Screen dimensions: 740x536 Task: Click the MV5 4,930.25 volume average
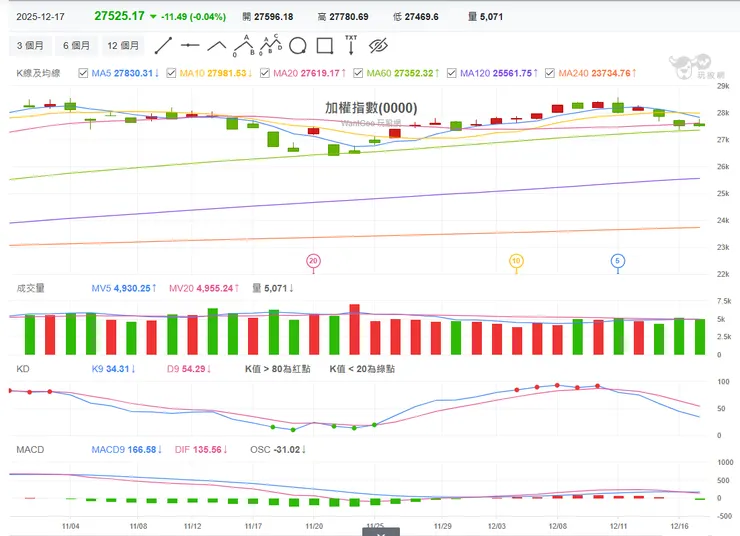click(124, 288)
